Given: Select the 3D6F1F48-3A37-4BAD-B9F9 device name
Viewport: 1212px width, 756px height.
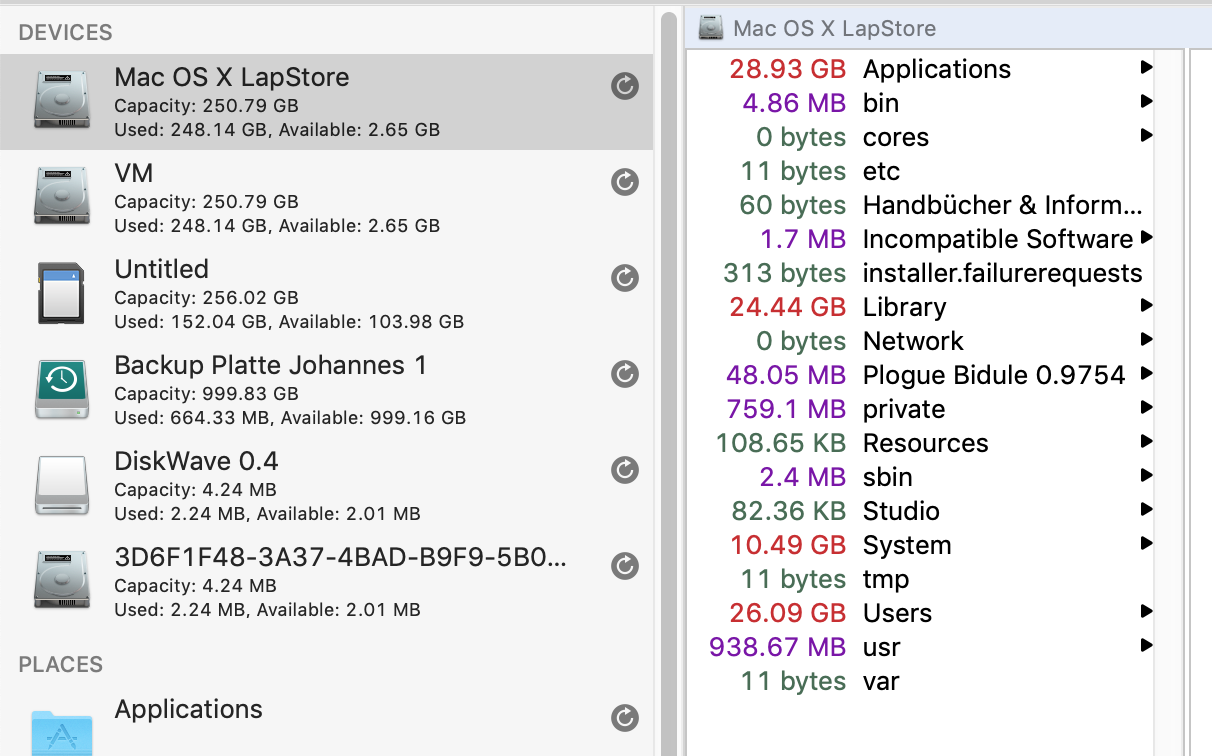Looking at the screenshot, I should pos(341,557).
